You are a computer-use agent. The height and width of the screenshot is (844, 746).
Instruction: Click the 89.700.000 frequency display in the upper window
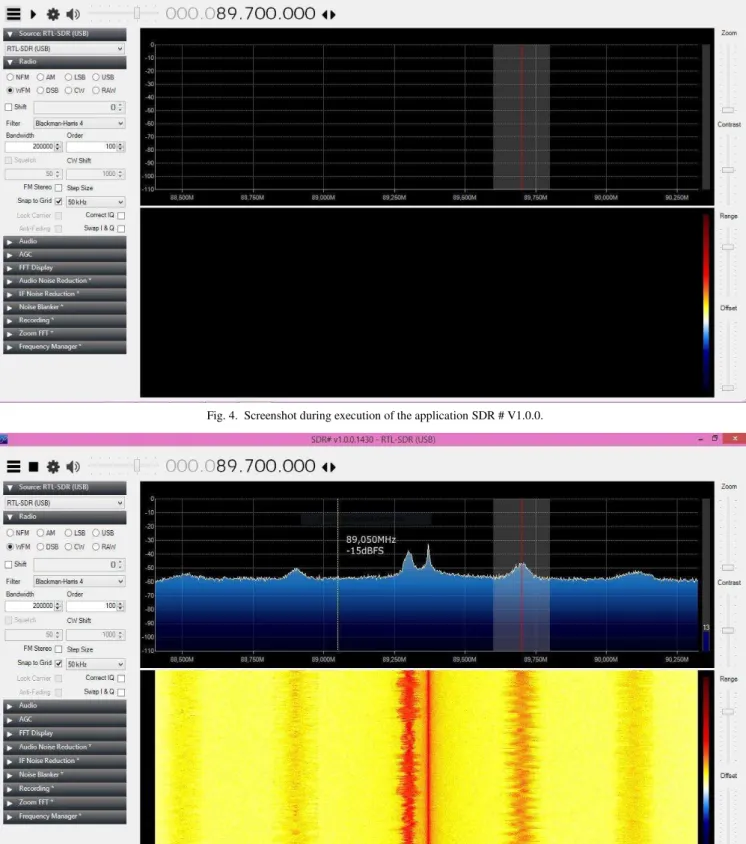(x=240, y=13)
